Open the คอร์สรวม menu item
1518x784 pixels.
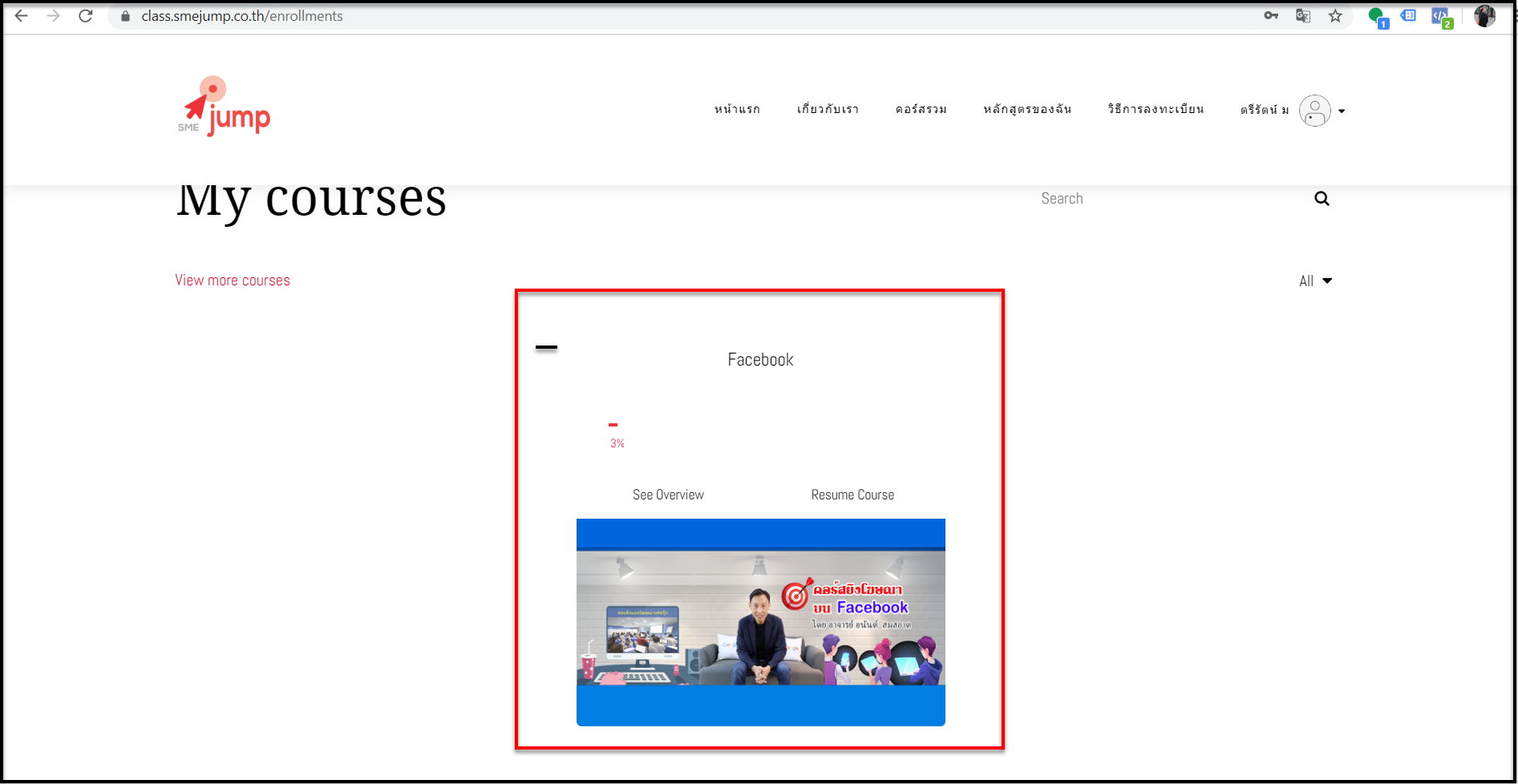click(921, 109)
